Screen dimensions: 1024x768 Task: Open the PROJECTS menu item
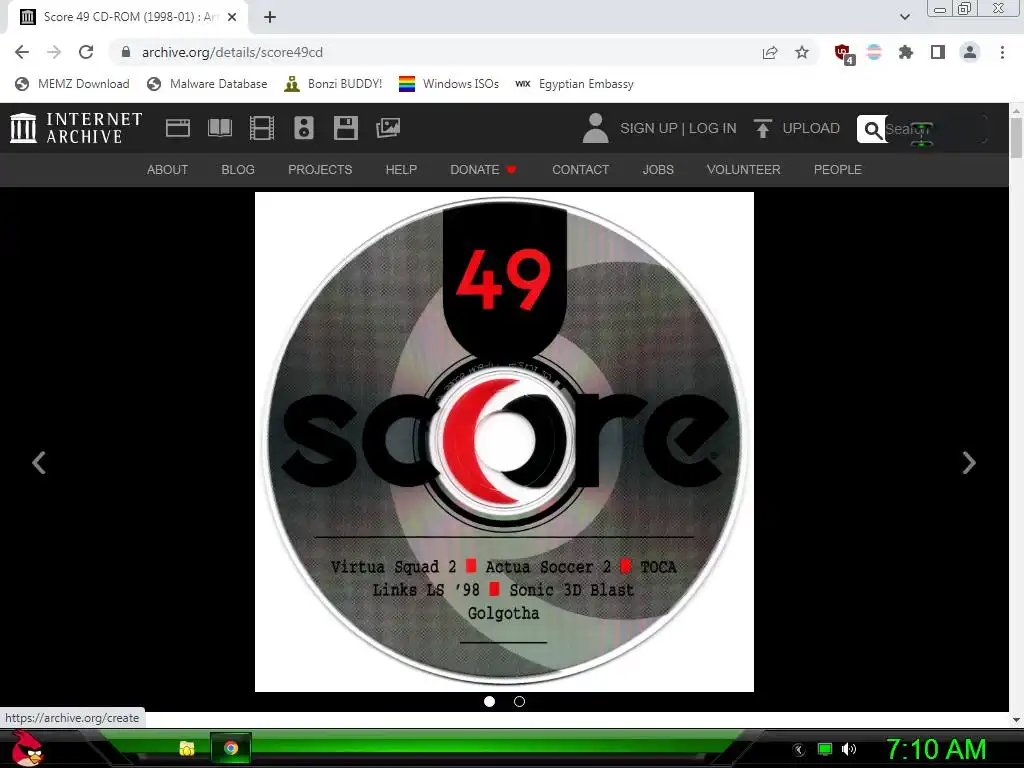320,170
